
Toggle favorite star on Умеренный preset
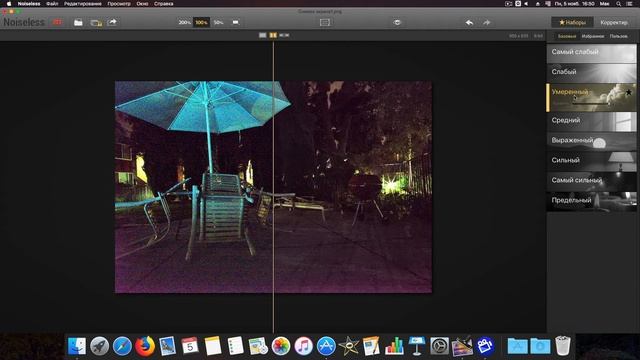[x=629, y=93]
